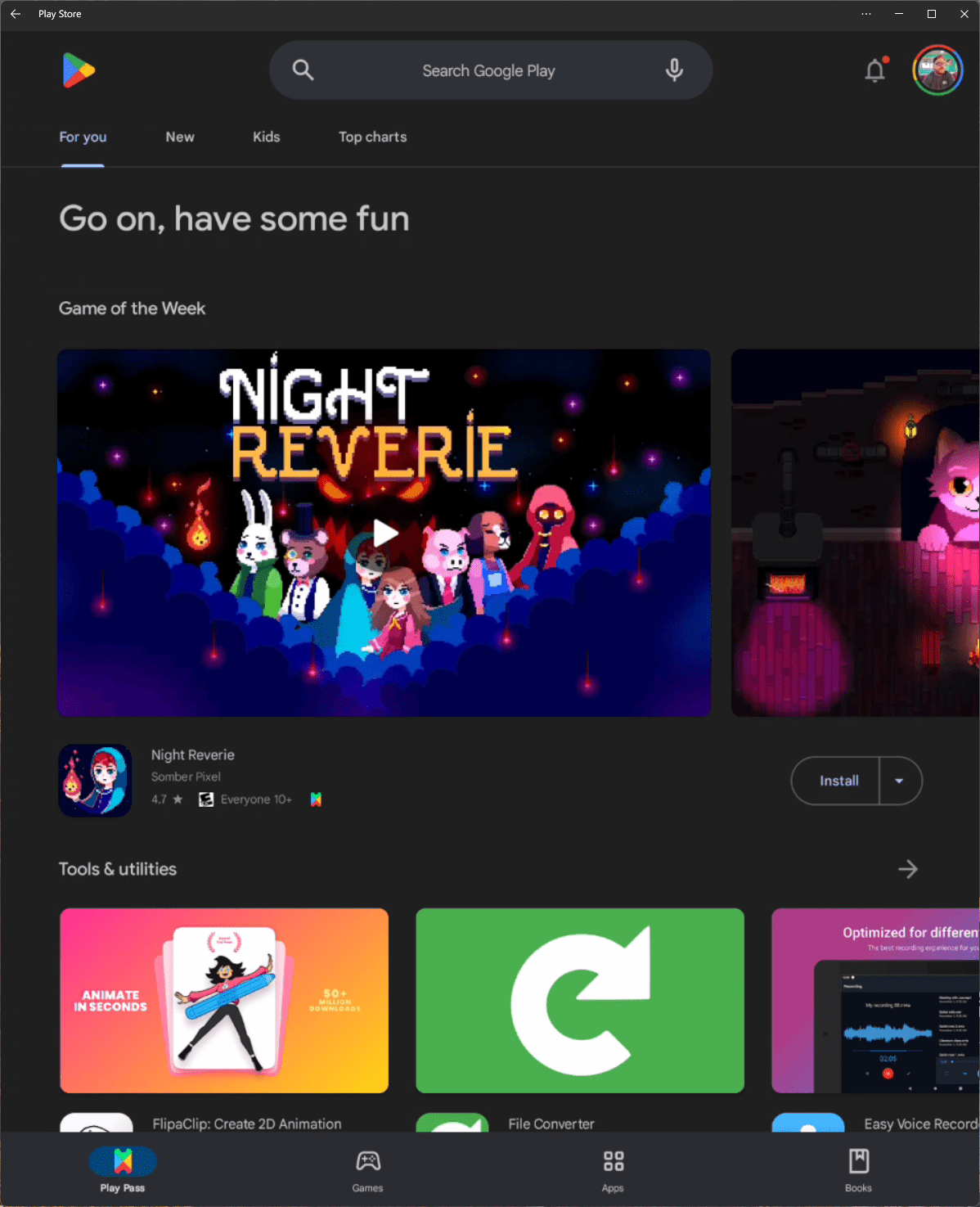Select the Play Pass section

123,1170
